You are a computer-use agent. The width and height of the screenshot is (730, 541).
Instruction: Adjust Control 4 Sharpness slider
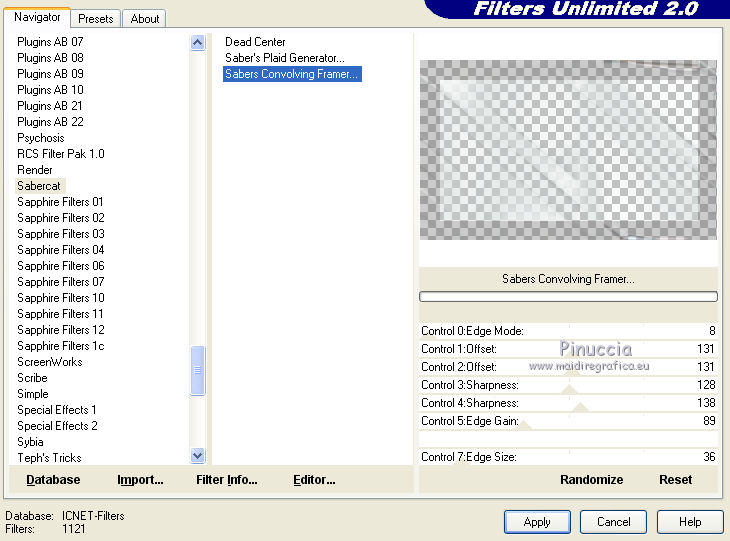coord(568,403)
